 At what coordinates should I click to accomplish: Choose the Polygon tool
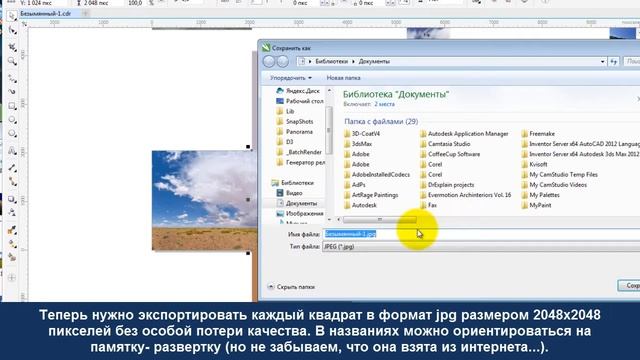pyautogui.click(x=12, y=133)
